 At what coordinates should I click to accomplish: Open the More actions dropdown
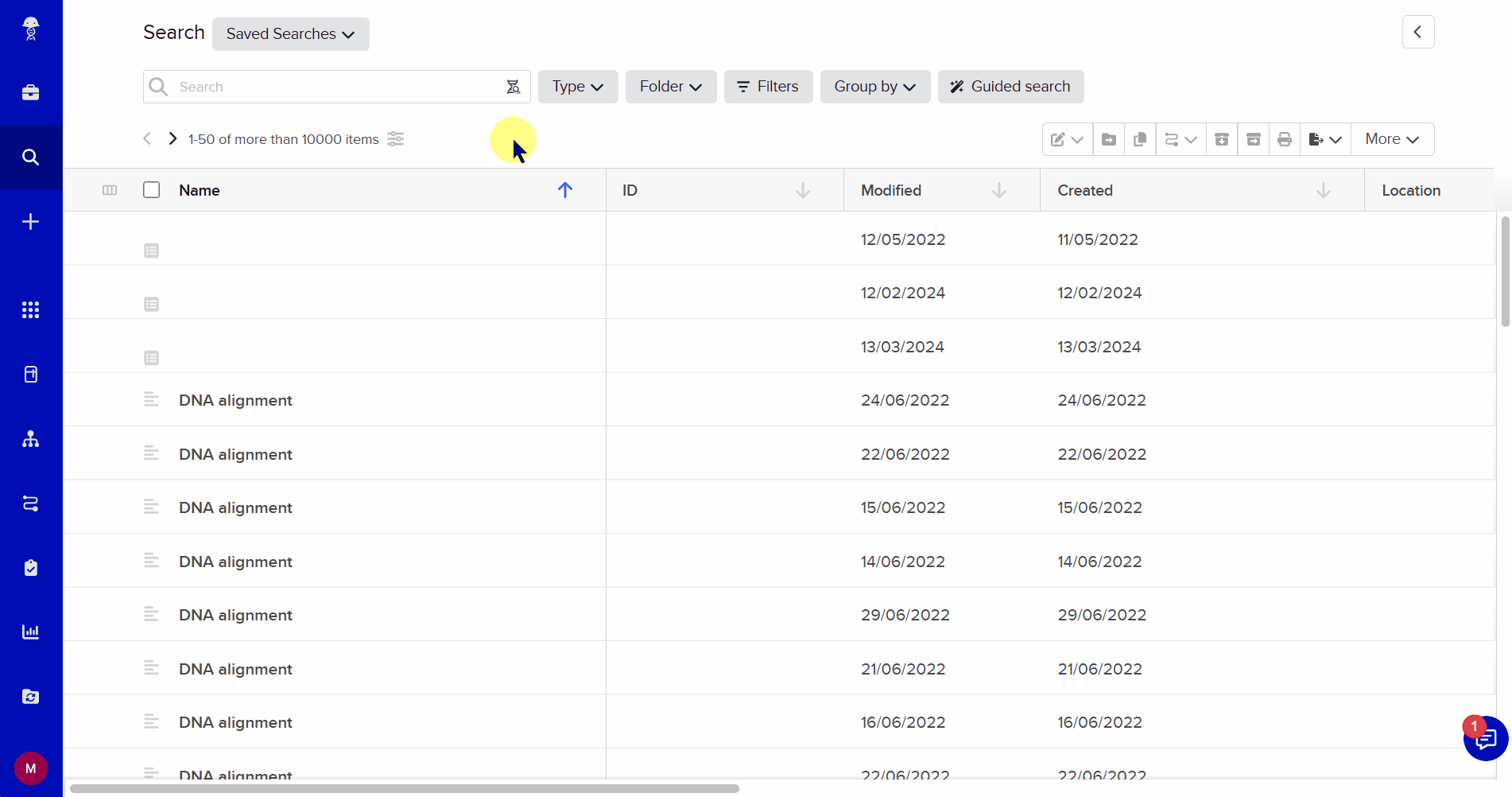(1392, 139)
